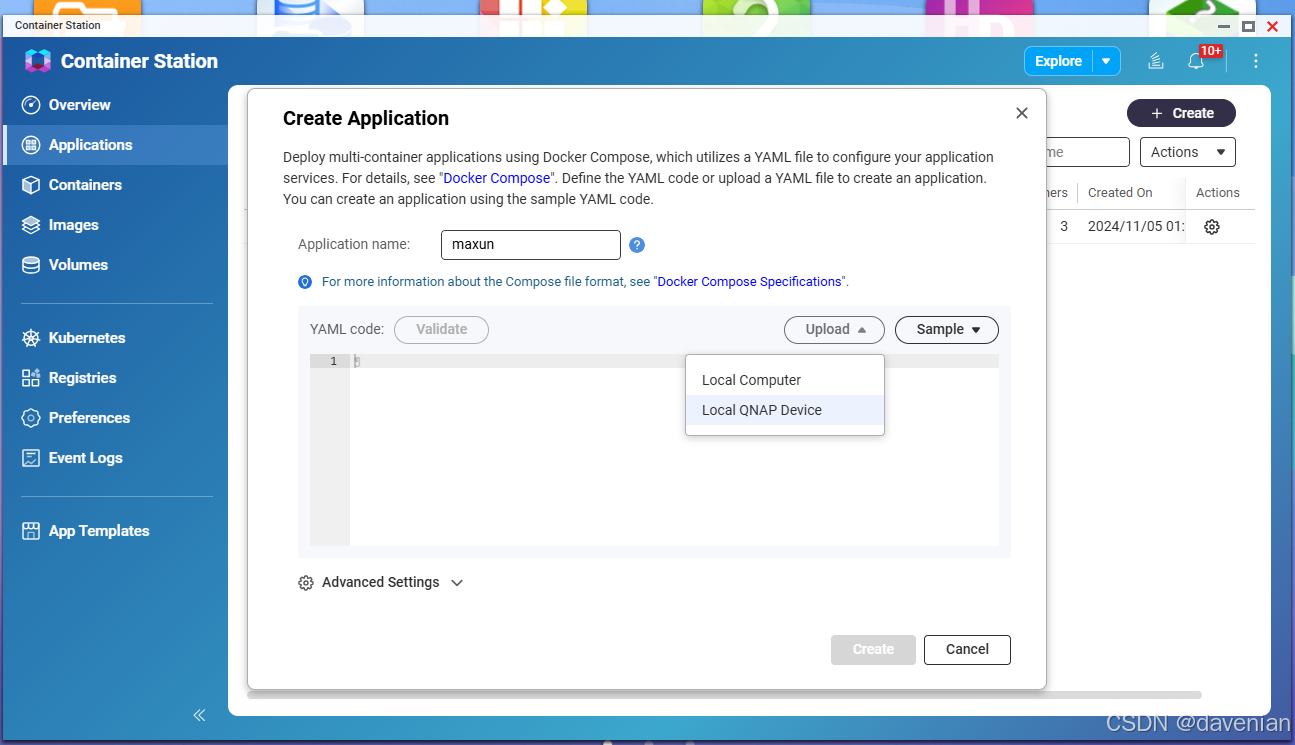Click the search field behind the dialog
The width and height of the screenshot is (1295, 745).
tap(1088, 152)
